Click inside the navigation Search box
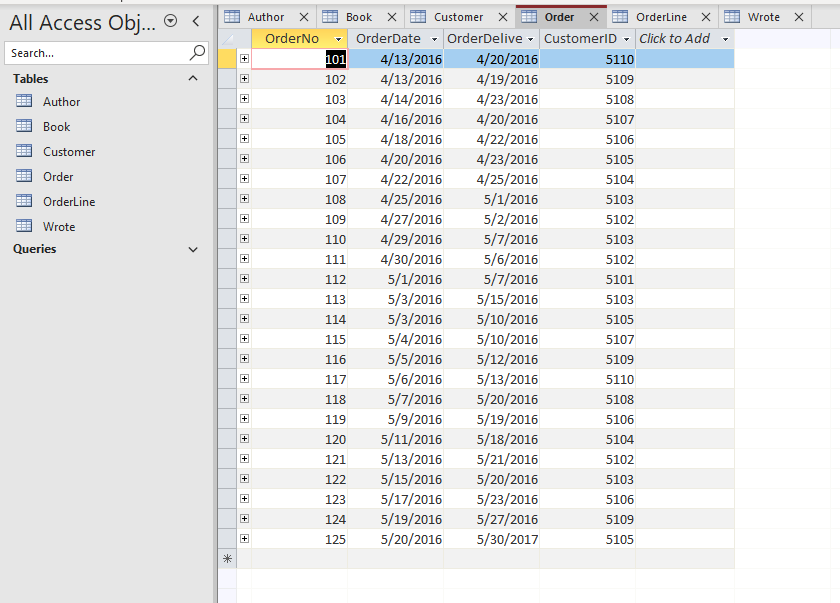The width and height of the screenshot is (840, 603). tap(100, 52)
